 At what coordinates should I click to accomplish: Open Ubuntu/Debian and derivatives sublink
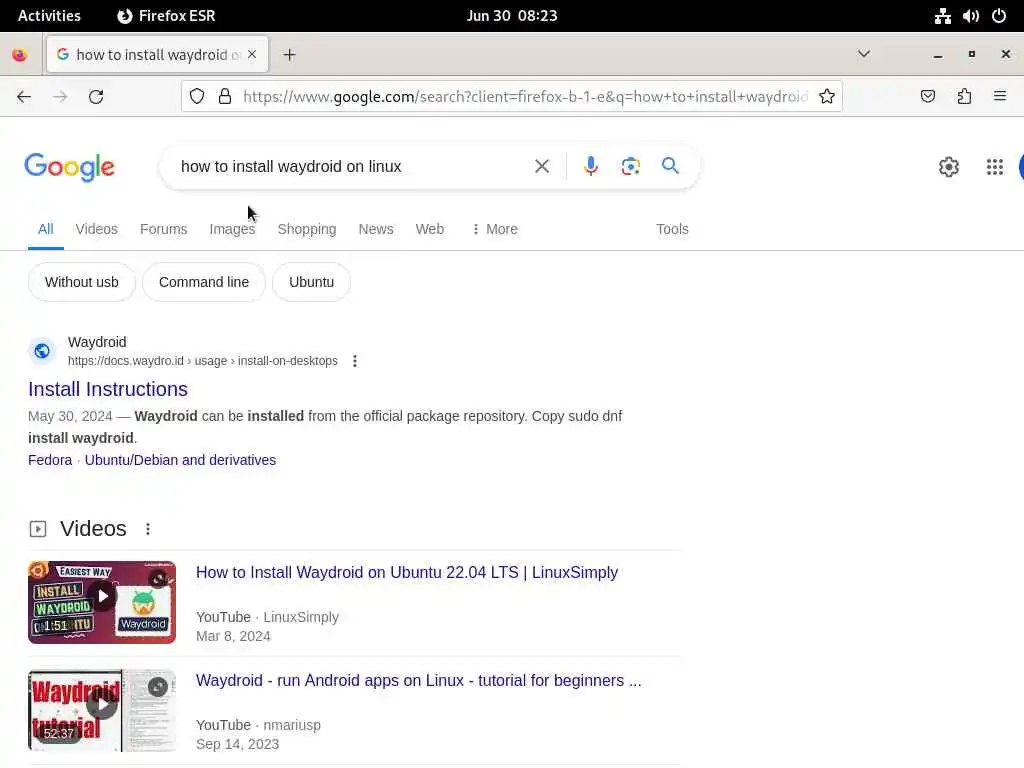click(x=180, y=460)
